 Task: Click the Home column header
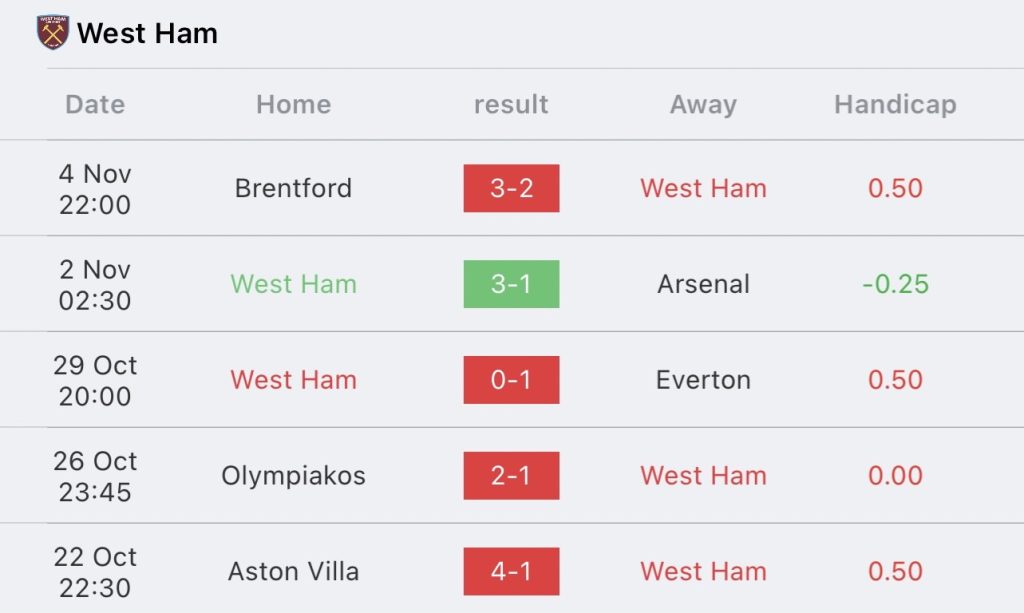pyautogui.click(x=293, y=104)
